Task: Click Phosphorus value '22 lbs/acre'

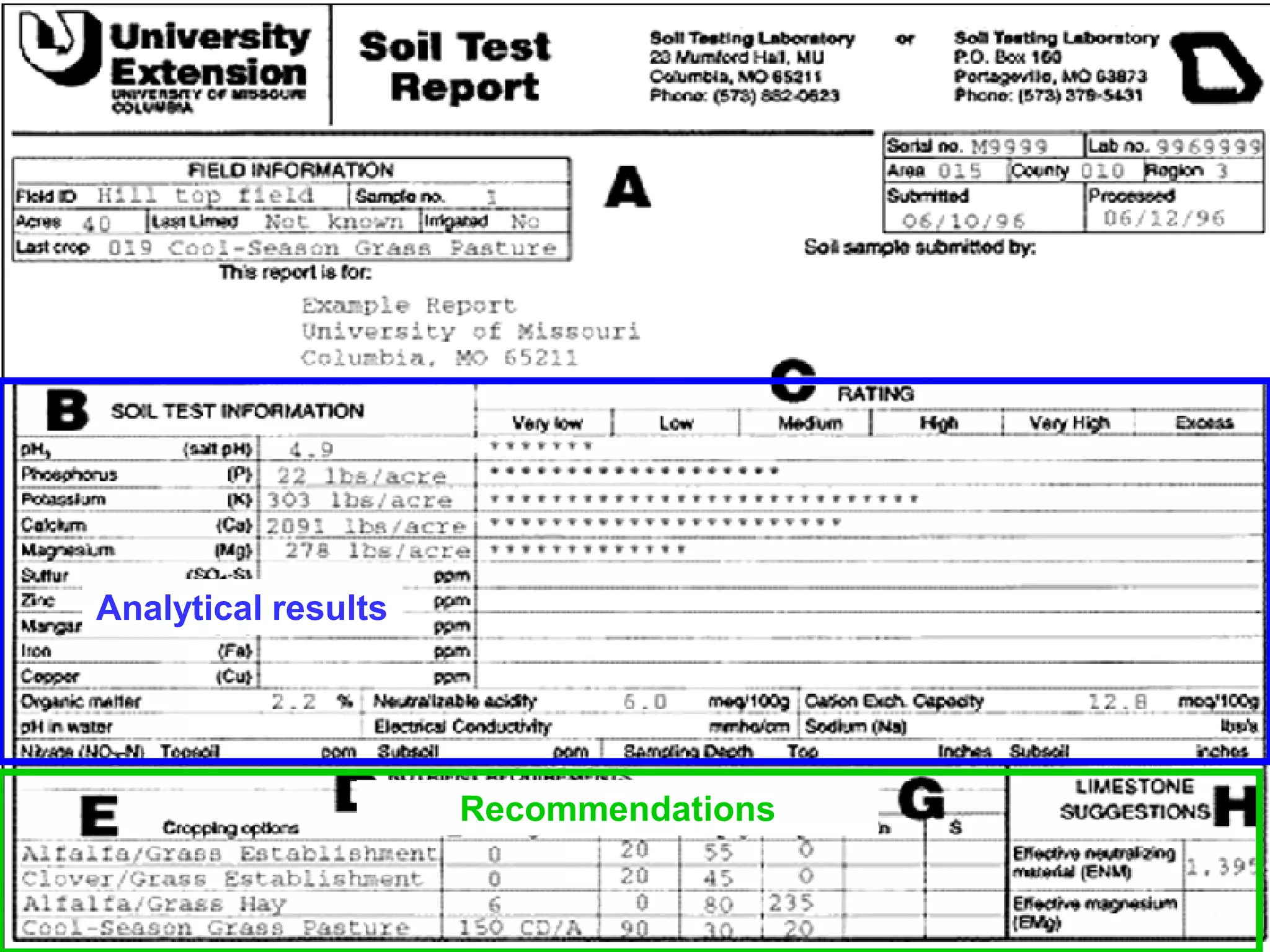Action: [x=362, y=476]
